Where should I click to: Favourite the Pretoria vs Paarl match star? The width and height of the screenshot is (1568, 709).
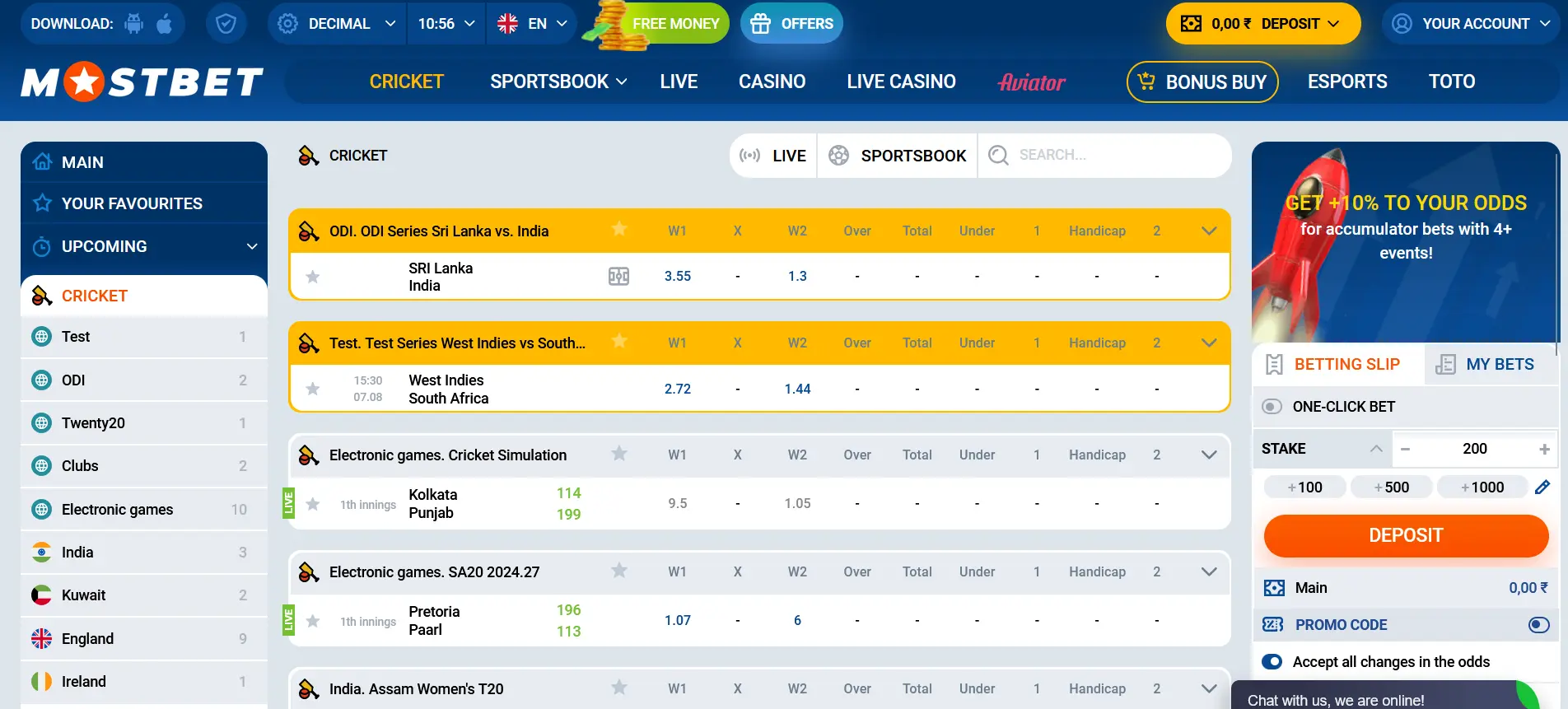coord(313,621)
